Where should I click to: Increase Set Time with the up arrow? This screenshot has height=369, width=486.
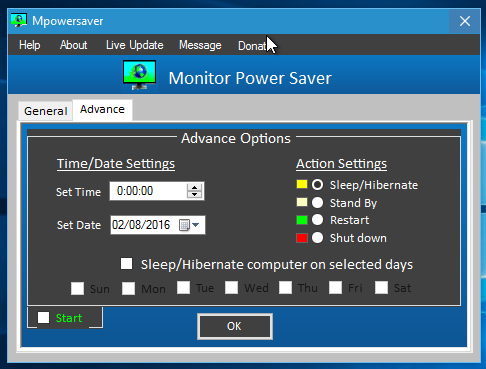(194, 188)
